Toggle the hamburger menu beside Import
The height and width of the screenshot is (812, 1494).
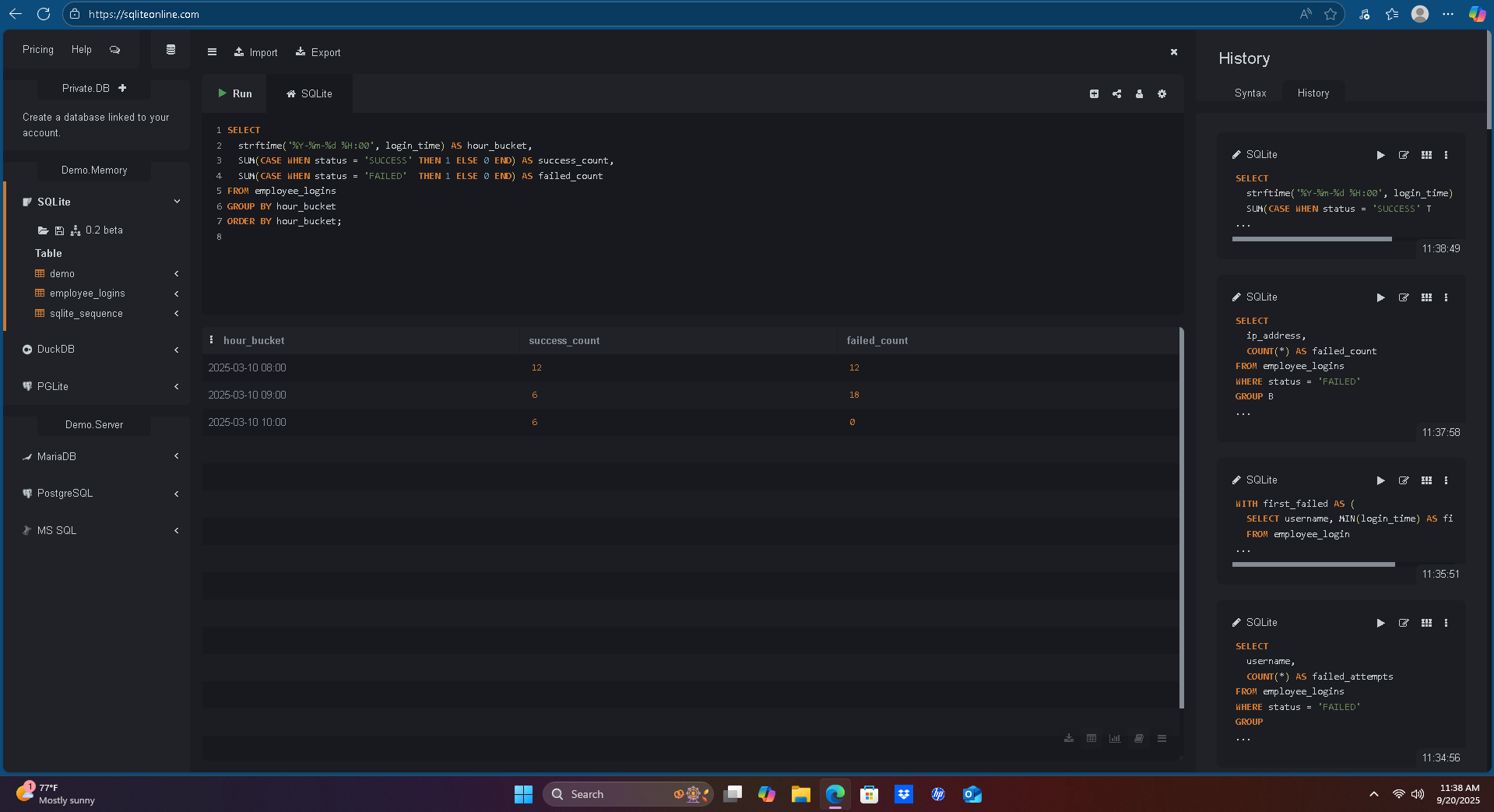pyautogui.click(x=212, y=52)
